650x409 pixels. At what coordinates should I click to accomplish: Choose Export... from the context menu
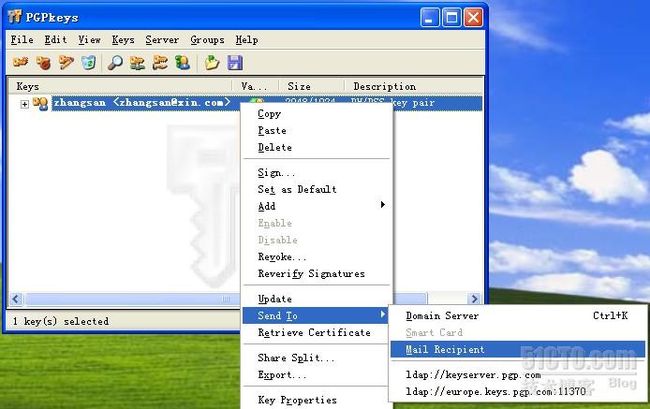[x=317, y=375]
